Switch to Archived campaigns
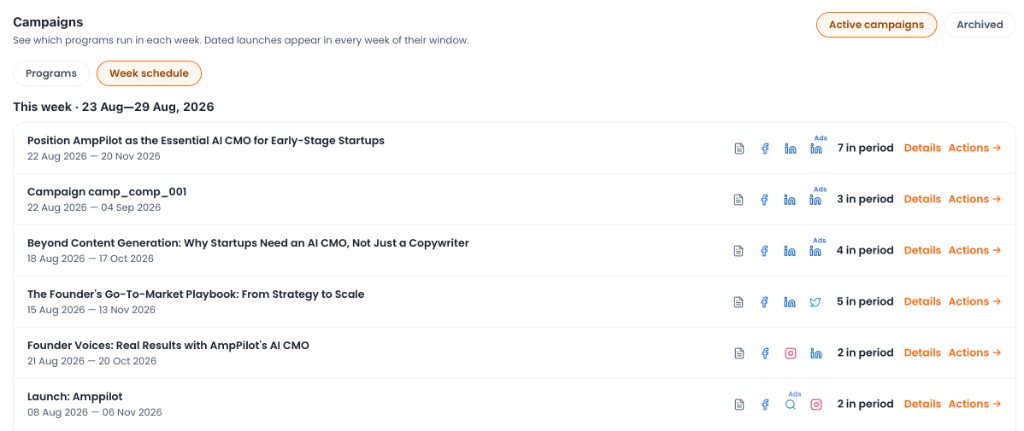Screen dimensions: 1024x431 980,25
